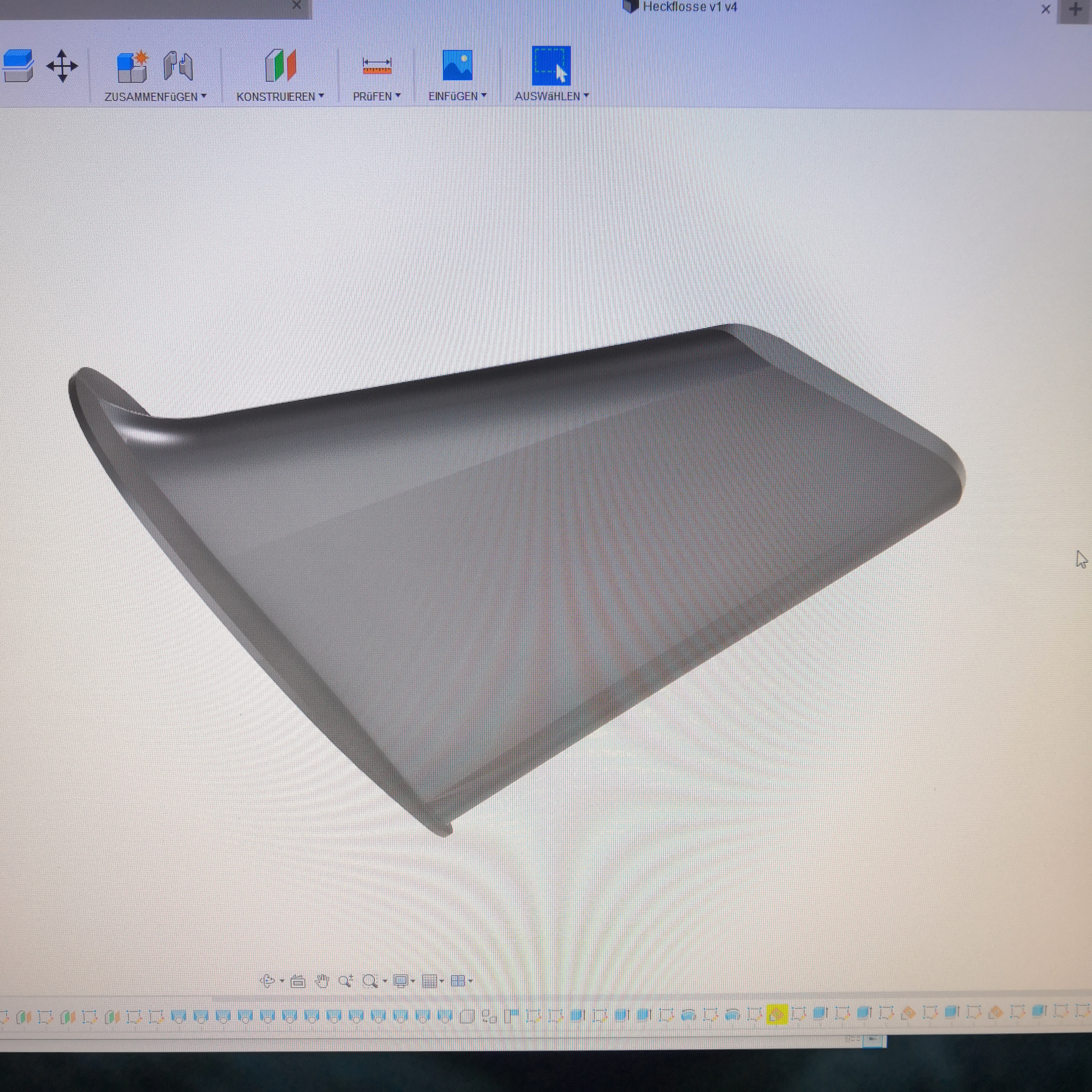The width and height of the screenshot is (1092, 1092).
Task: Select the yellow highlighted timeline feature
Action: click(777, 1015)
